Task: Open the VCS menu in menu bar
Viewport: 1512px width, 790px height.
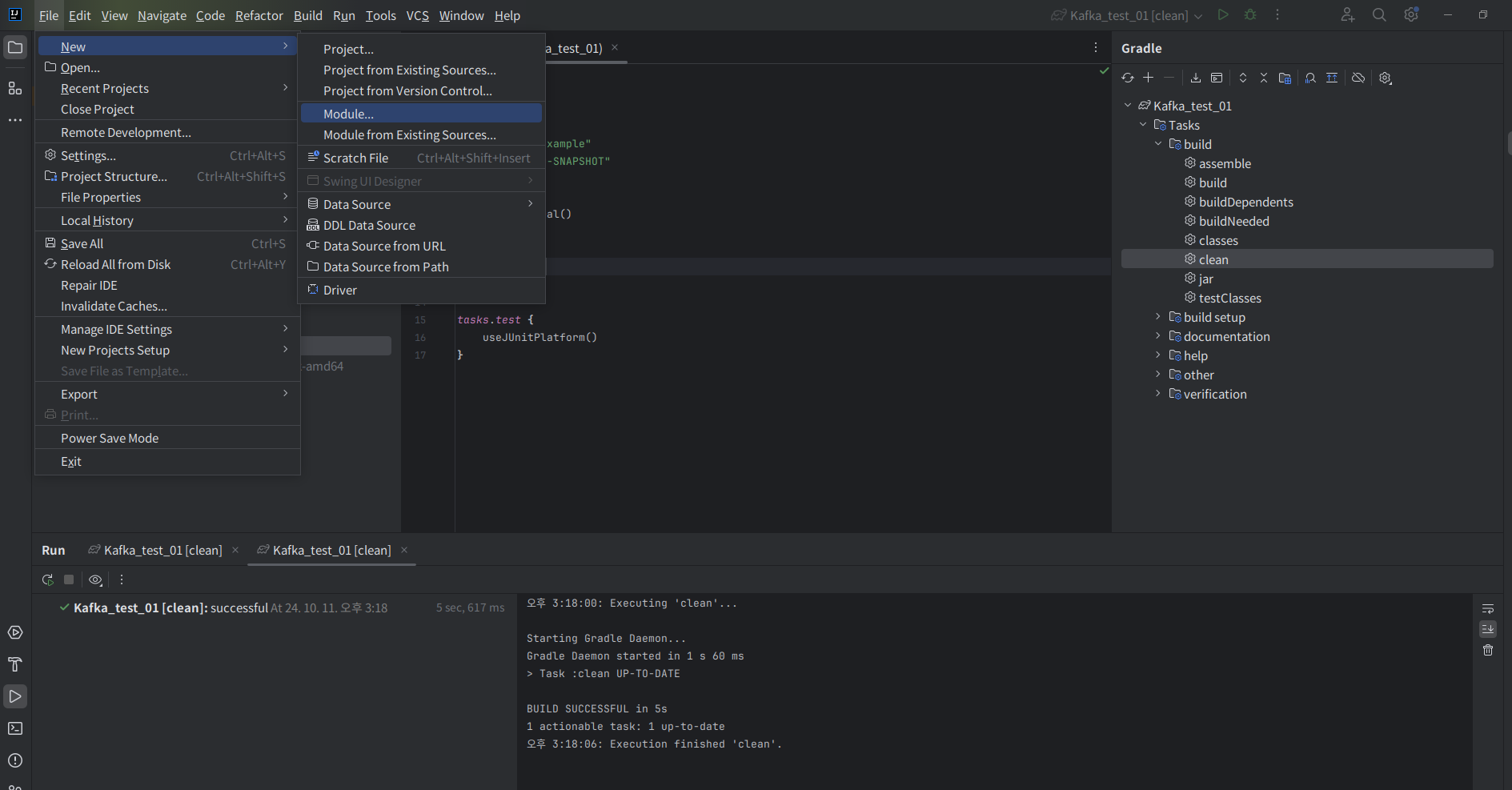Action: coord(417,15)
